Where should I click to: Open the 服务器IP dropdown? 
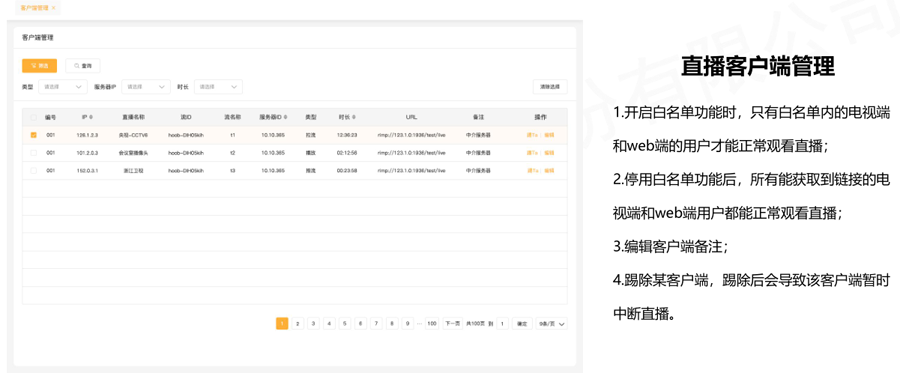[146, 87]
